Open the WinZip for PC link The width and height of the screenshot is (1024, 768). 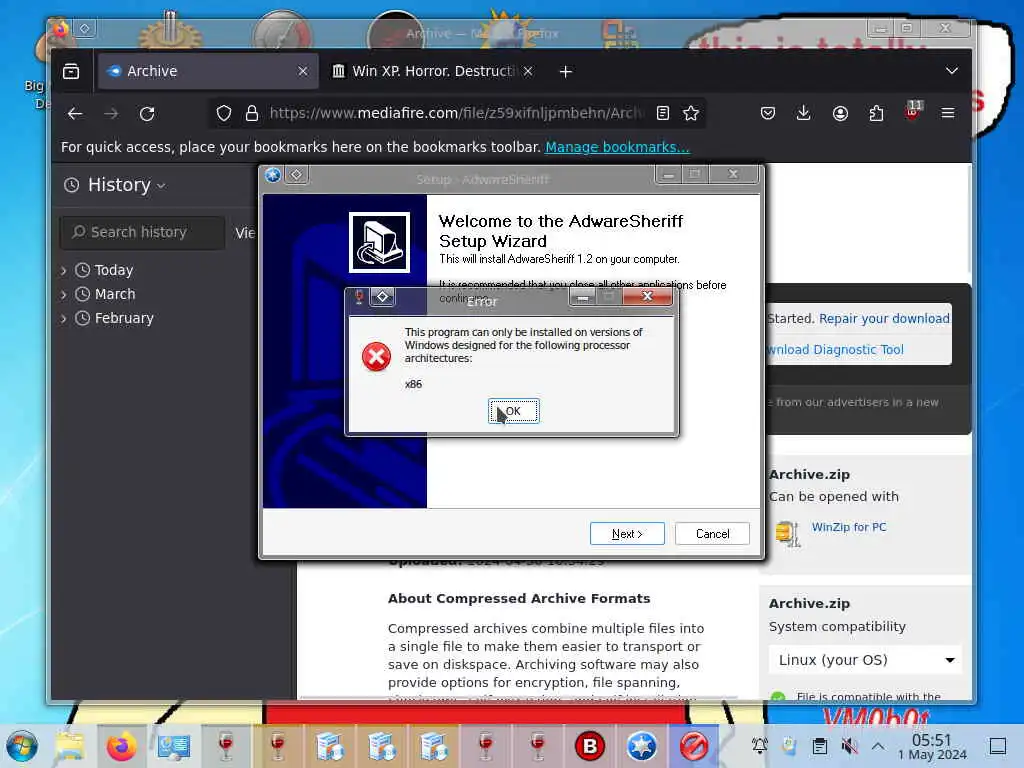tap(849, 527)
